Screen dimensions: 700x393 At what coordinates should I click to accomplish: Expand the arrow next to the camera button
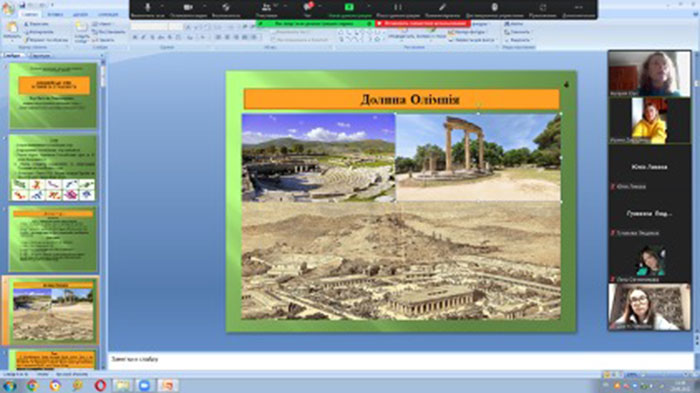(204, 7)
